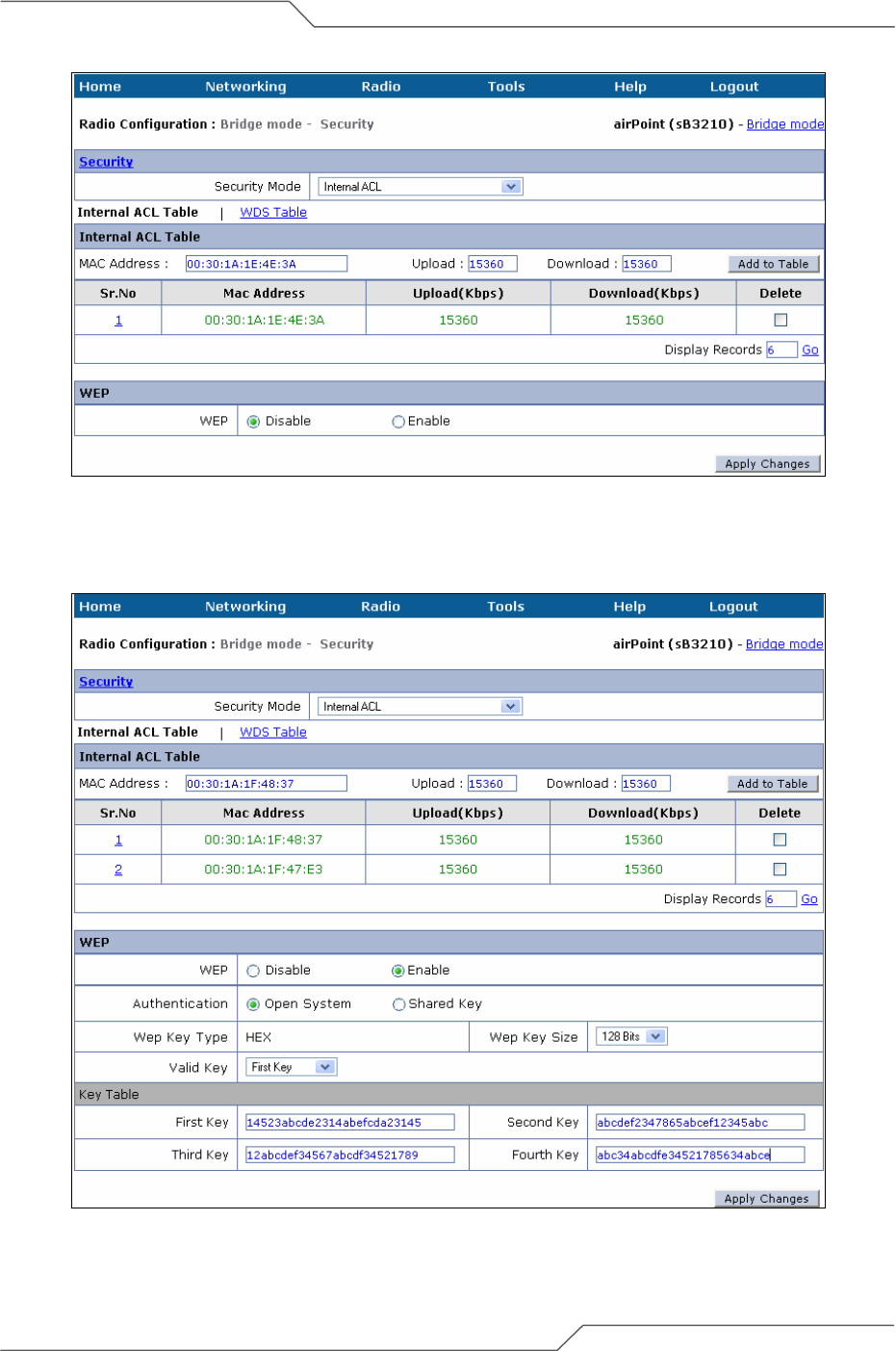Follow Bridge mode link in bottom panel

click(784, 644)
